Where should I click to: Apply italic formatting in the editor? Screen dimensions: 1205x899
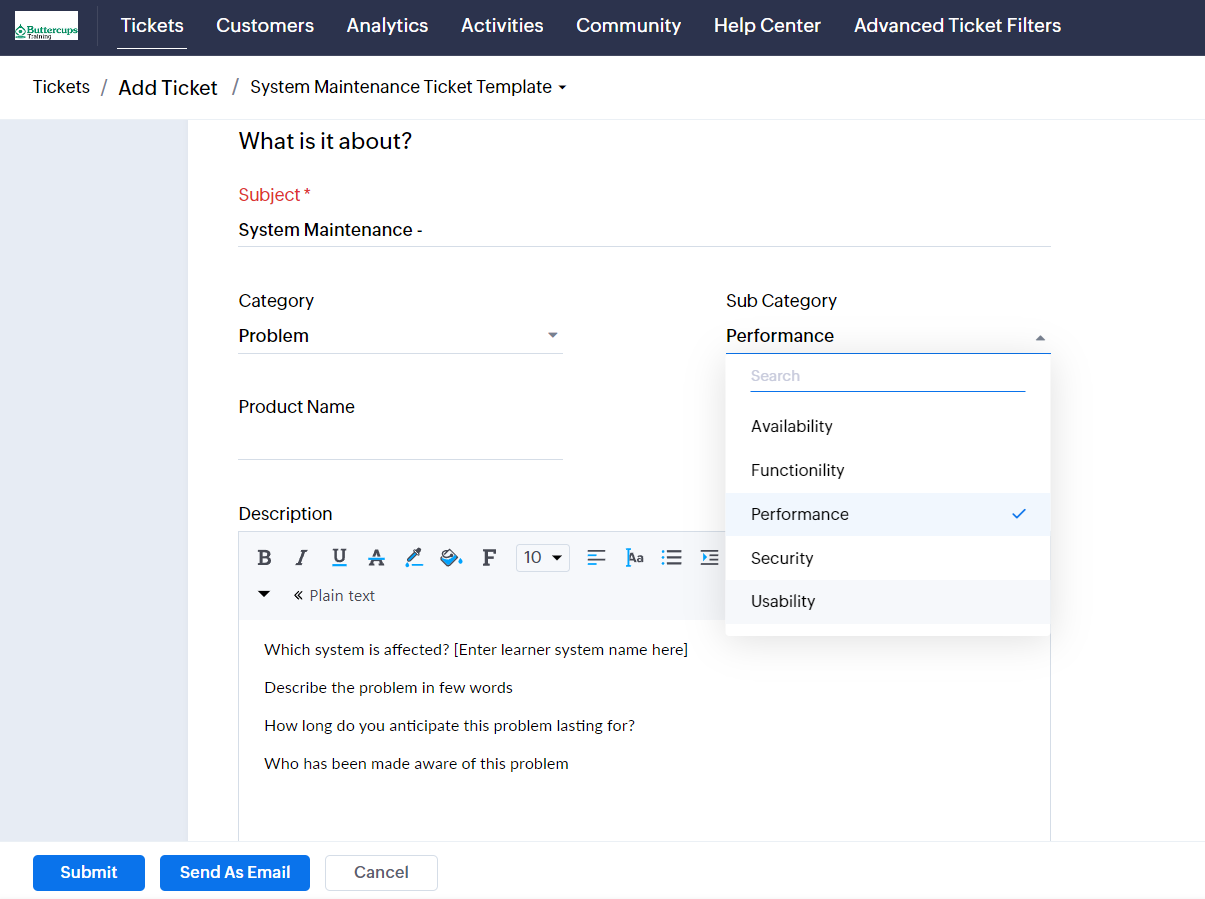tap(301, 558)
